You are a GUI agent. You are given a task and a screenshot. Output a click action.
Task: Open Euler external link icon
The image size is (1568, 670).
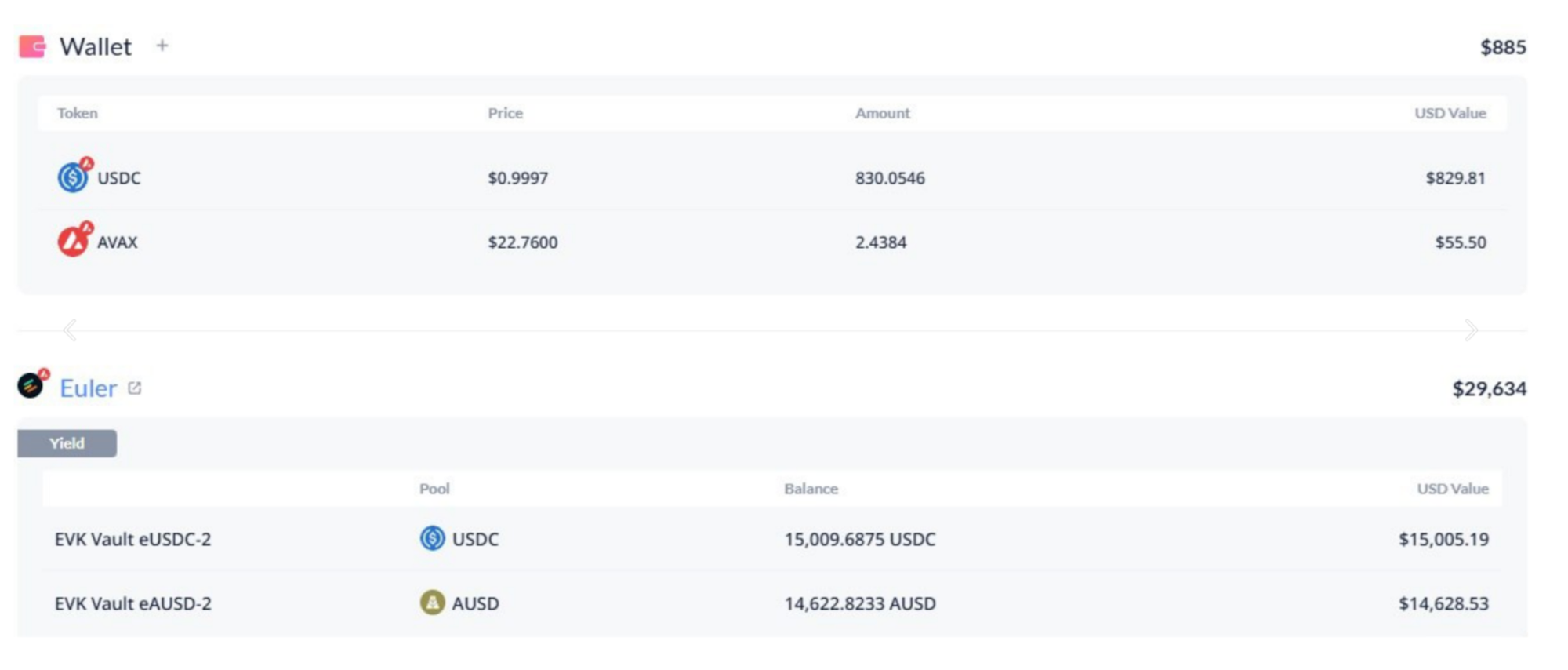click(x=135, y=388)
